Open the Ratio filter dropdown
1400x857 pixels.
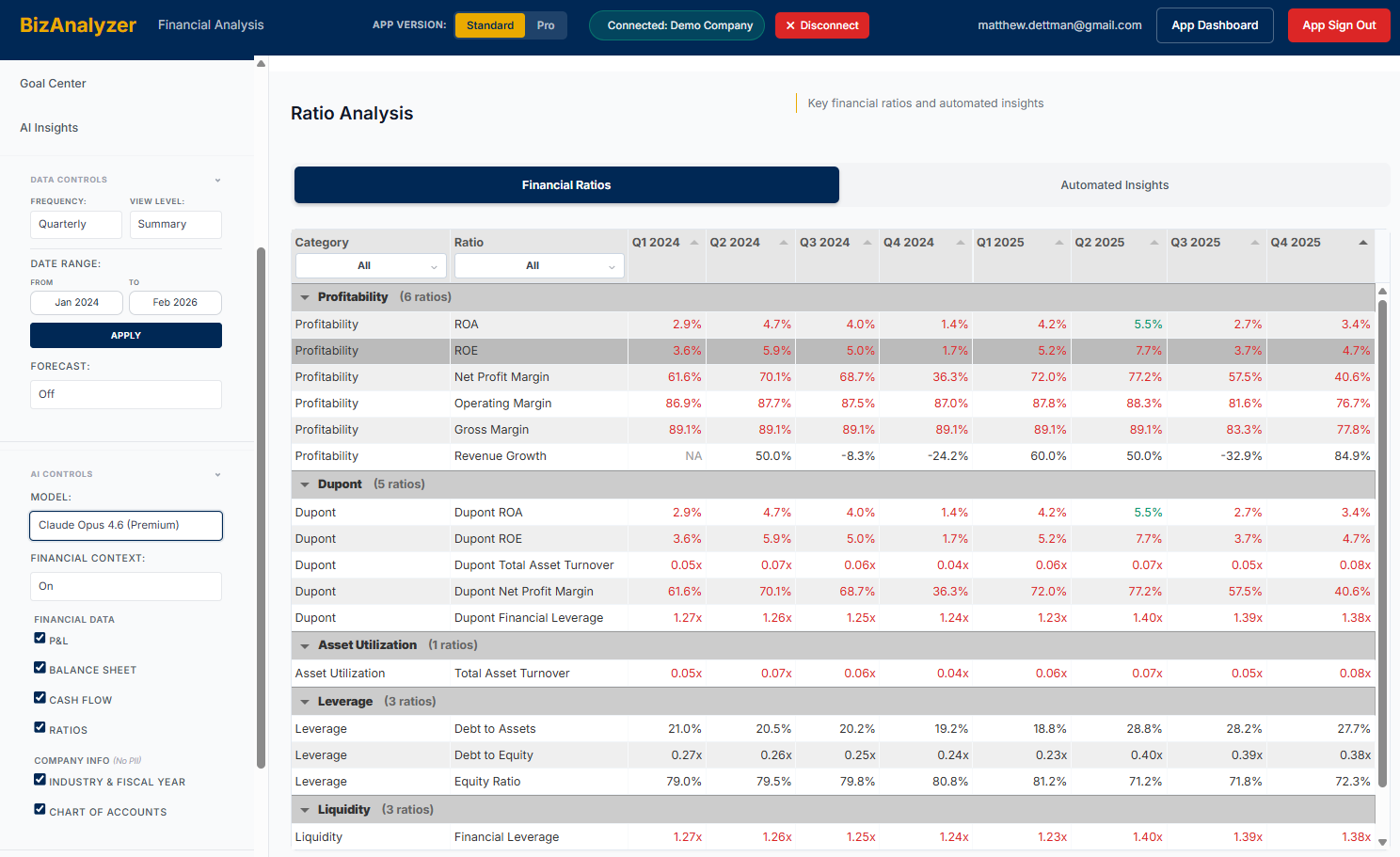click(x=538, y=265)
